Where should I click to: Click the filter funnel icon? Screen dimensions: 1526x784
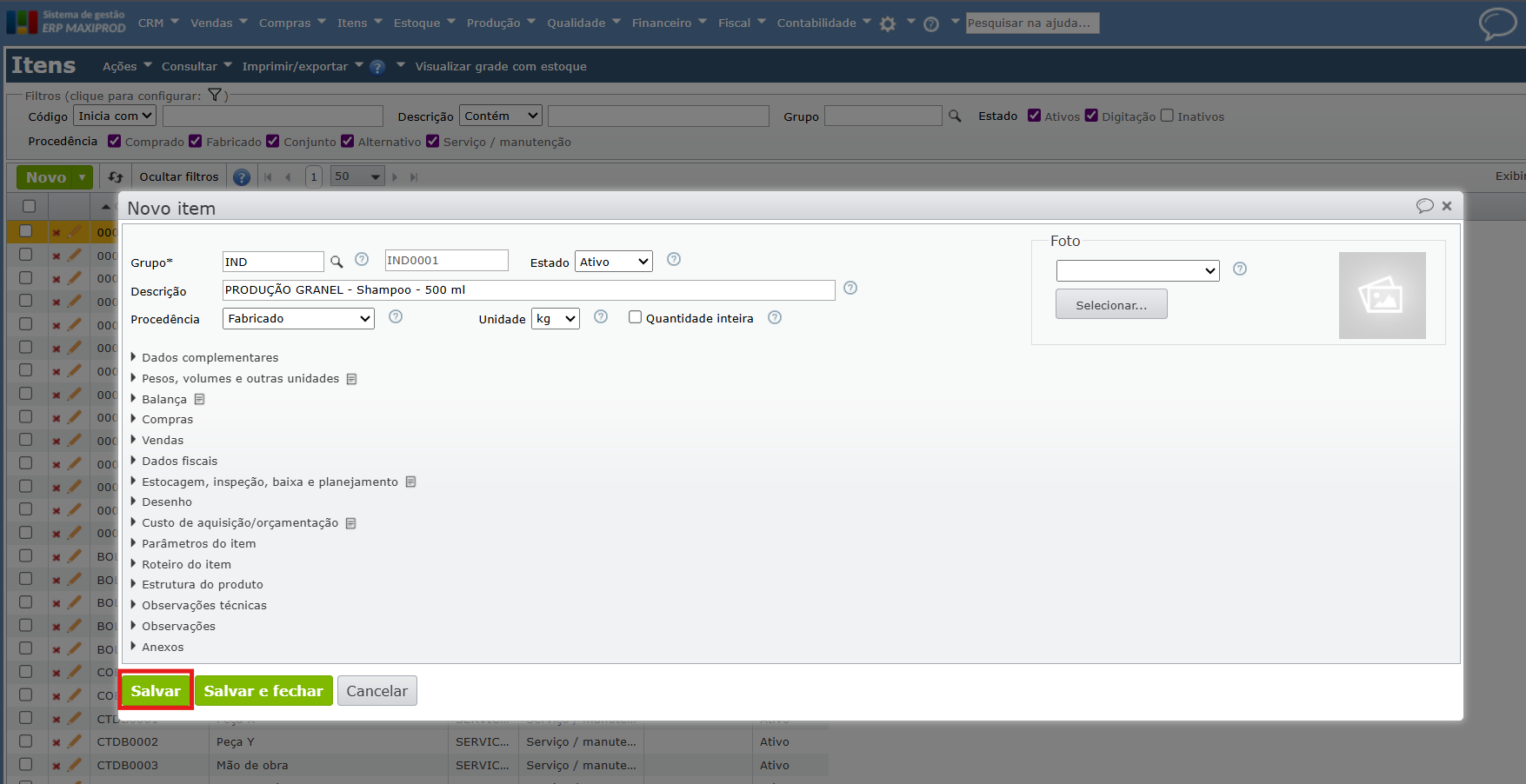point(215,96)
